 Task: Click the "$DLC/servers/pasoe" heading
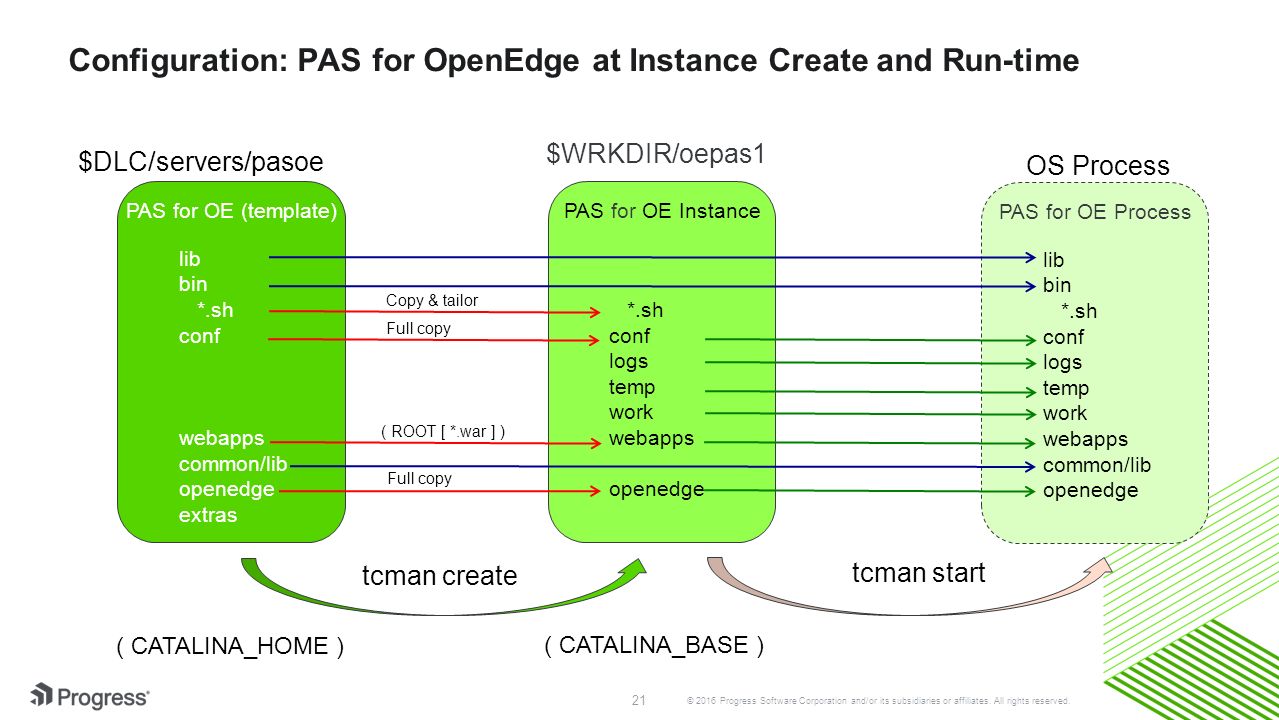pos(201,162)
